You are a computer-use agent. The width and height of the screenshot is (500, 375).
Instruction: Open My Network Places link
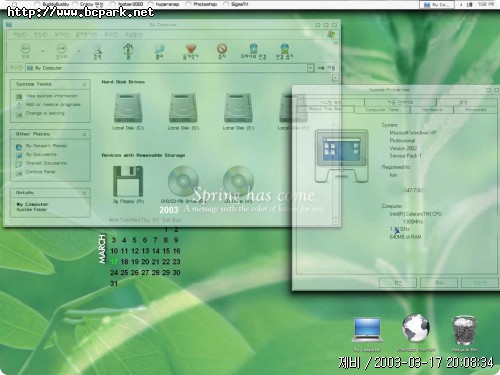coord(46,146)
